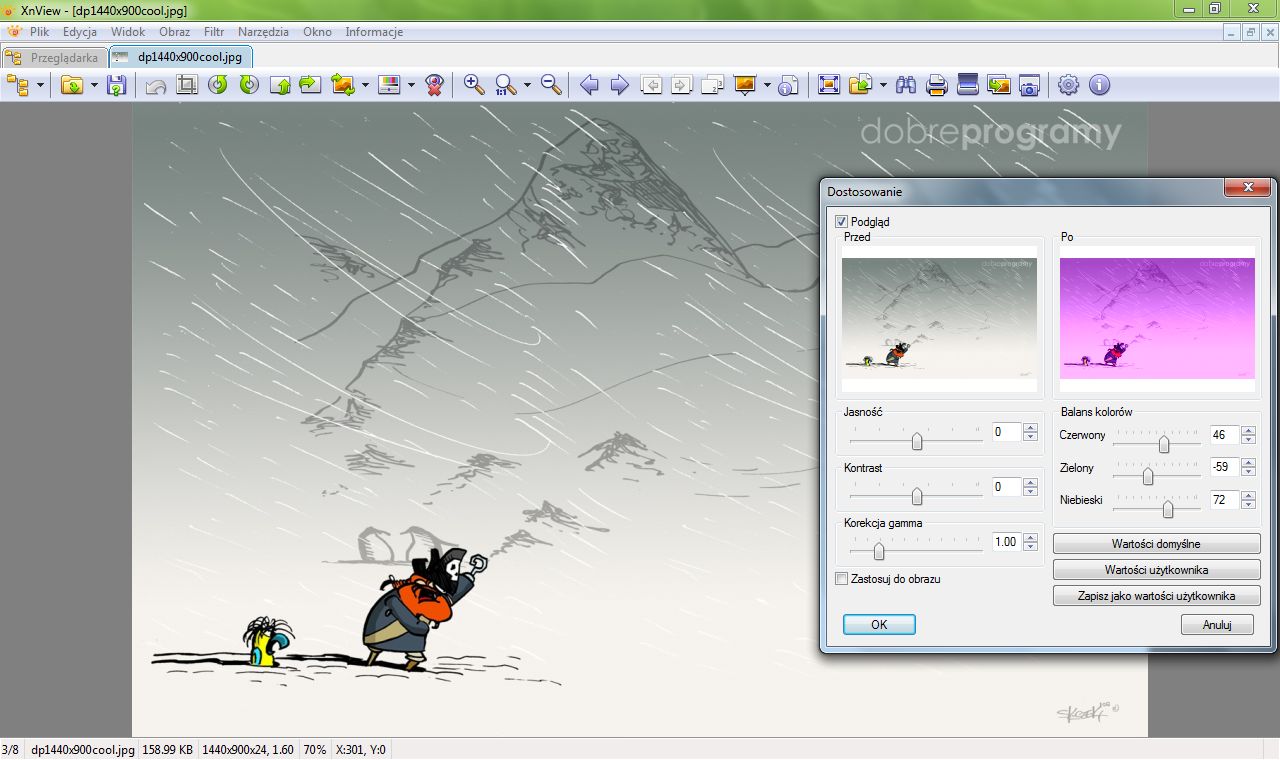This screenshot has width=1280, height=760.
Task: Expand the zoom 1:1 dropdown arrow
Action: click(x=527, y=85)
